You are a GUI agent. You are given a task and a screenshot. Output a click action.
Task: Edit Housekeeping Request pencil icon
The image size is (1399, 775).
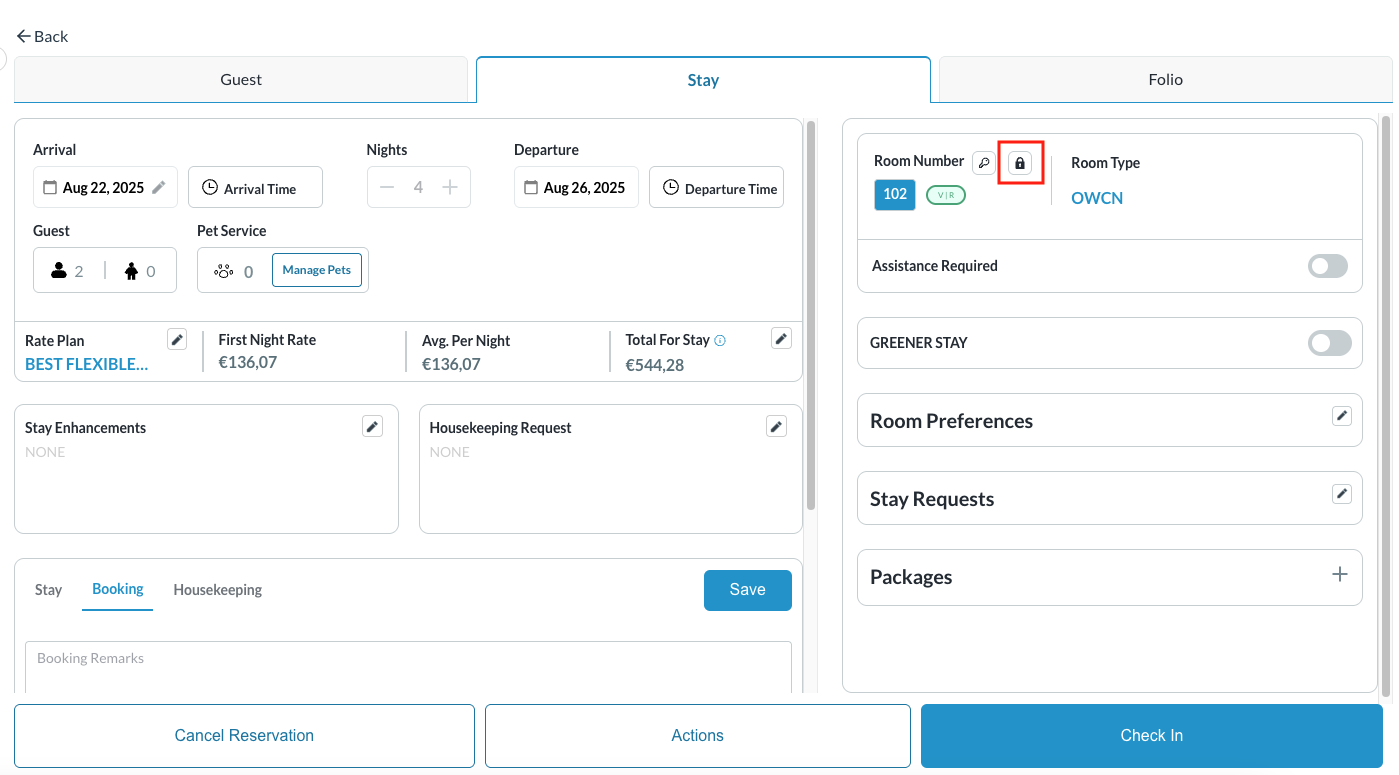click(x=776, y=427)
